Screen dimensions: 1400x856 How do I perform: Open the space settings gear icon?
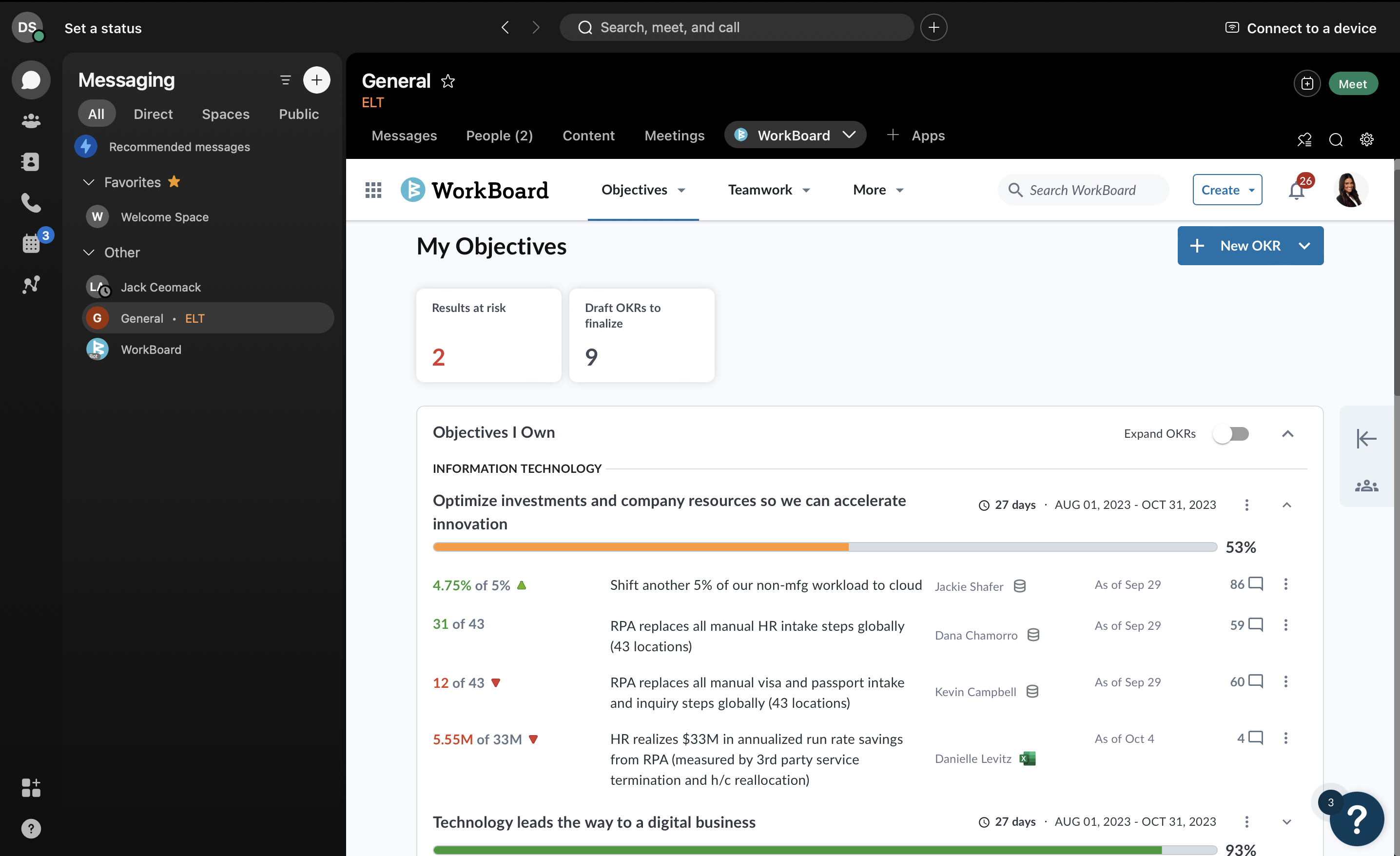[x=1366, y=140]
